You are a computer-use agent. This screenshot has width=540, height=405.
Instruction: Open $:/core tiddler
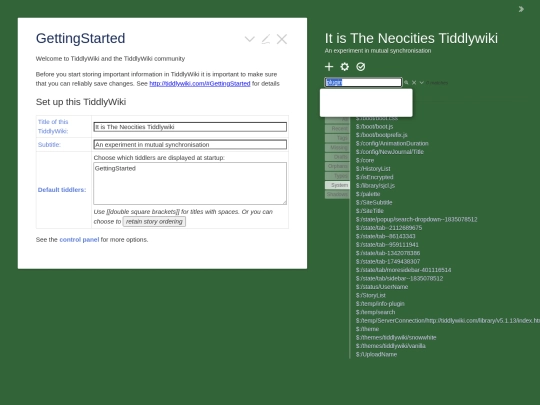365,160
